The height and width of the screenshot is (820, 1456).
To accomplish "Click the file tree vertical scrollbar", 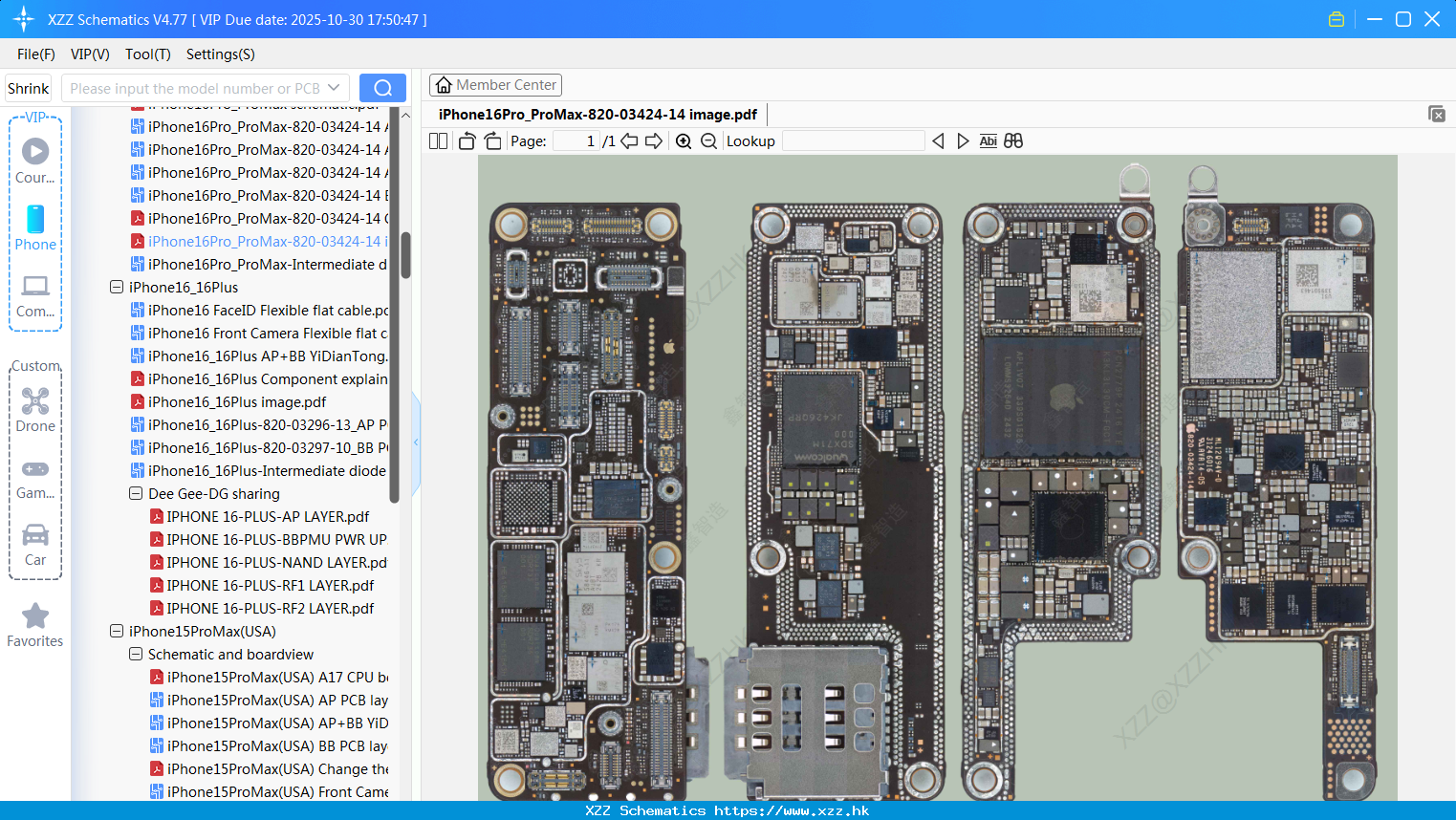I will (x=405, y=254).
